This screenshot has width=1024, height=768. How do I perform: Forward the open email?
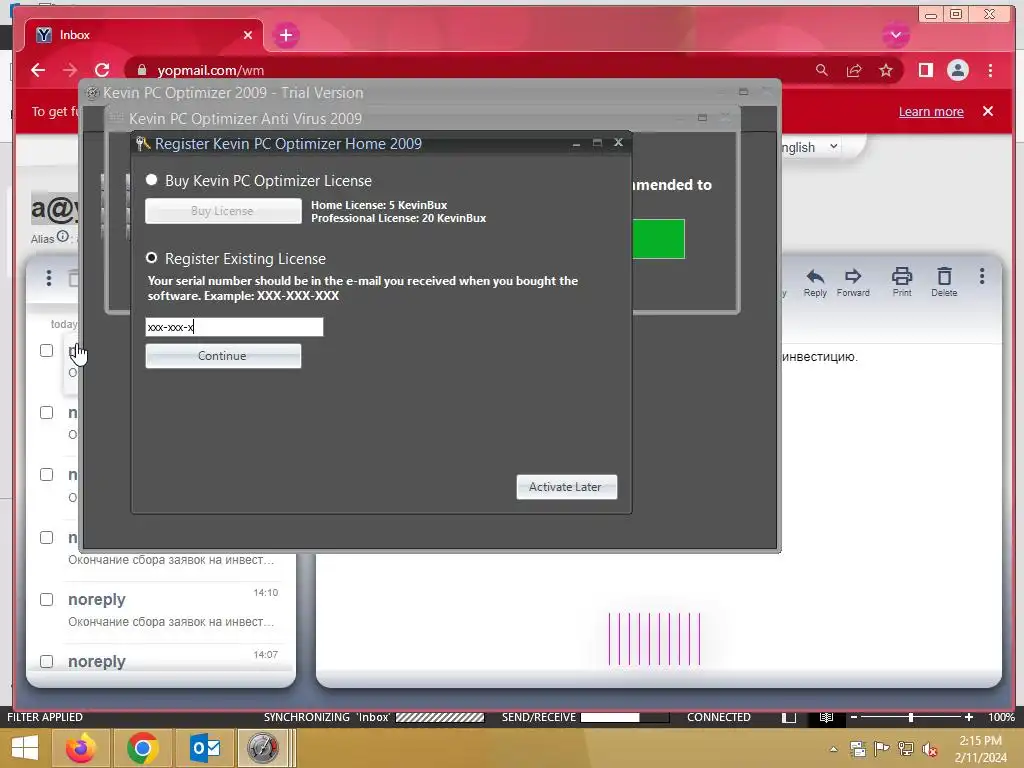tap(853, 282)
